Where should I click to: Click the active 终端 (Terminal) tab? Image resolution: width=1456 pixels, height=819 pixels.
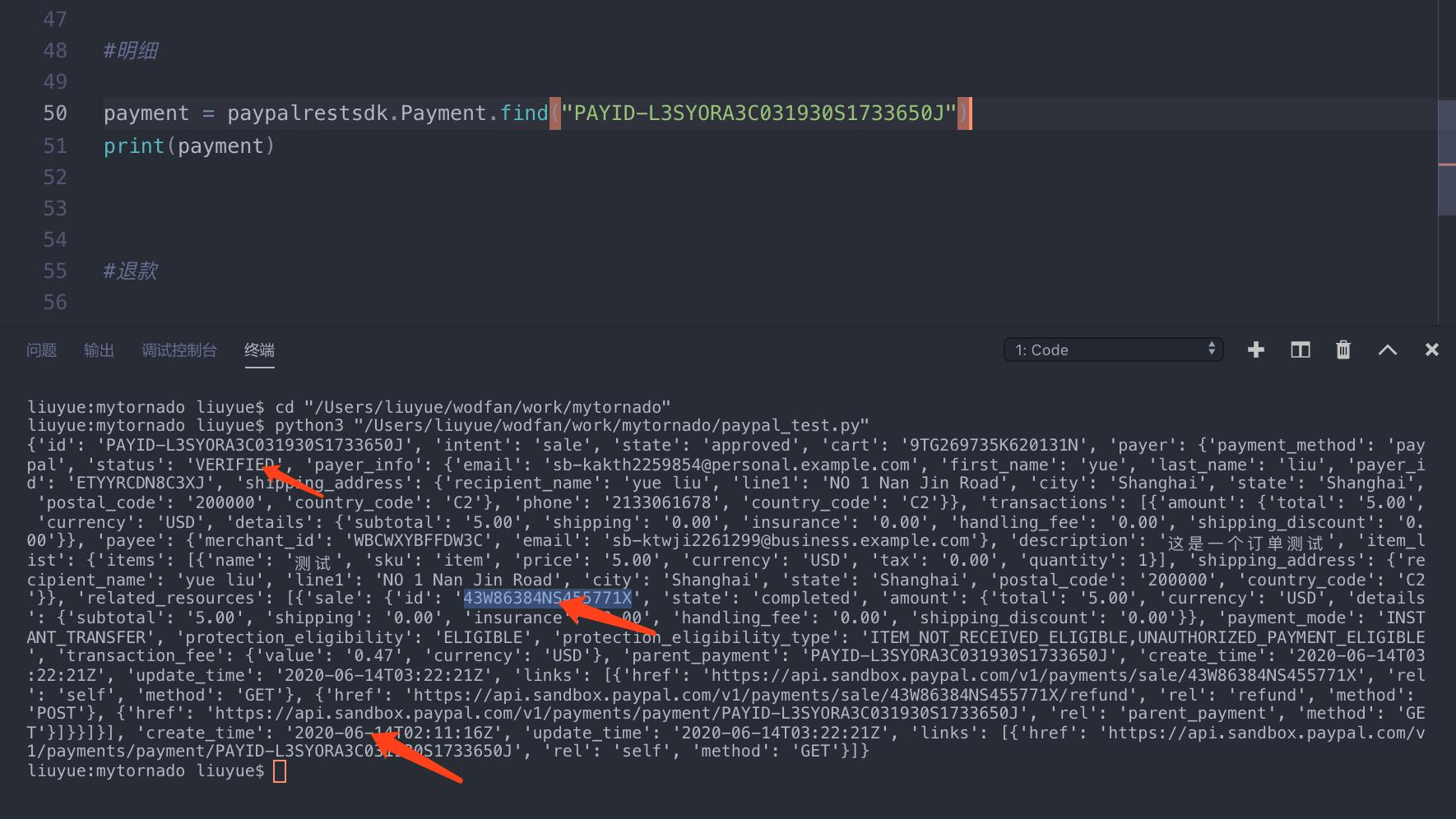tap(259, 349)
